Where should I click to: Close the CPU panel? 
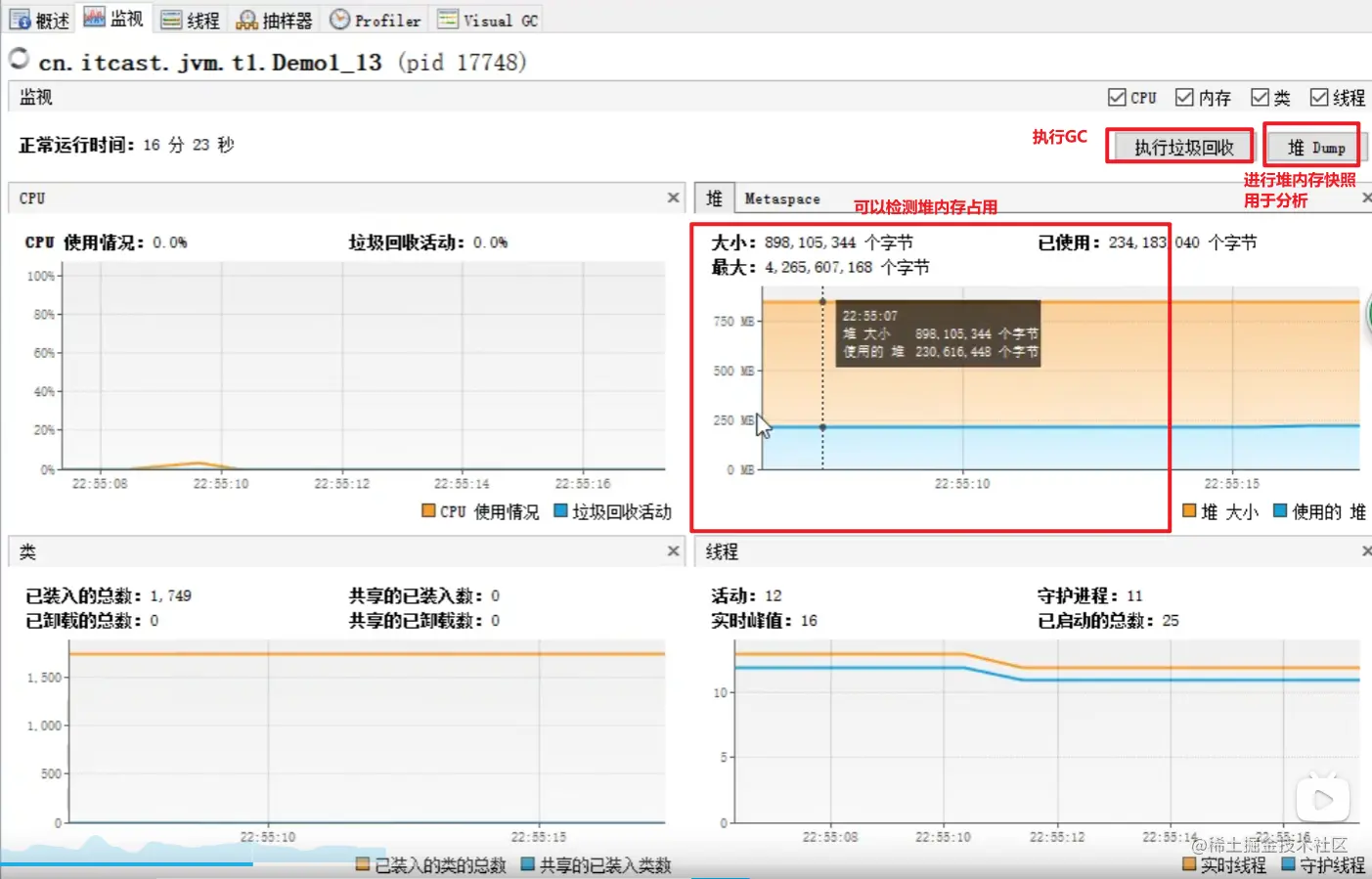pos(673,198)
